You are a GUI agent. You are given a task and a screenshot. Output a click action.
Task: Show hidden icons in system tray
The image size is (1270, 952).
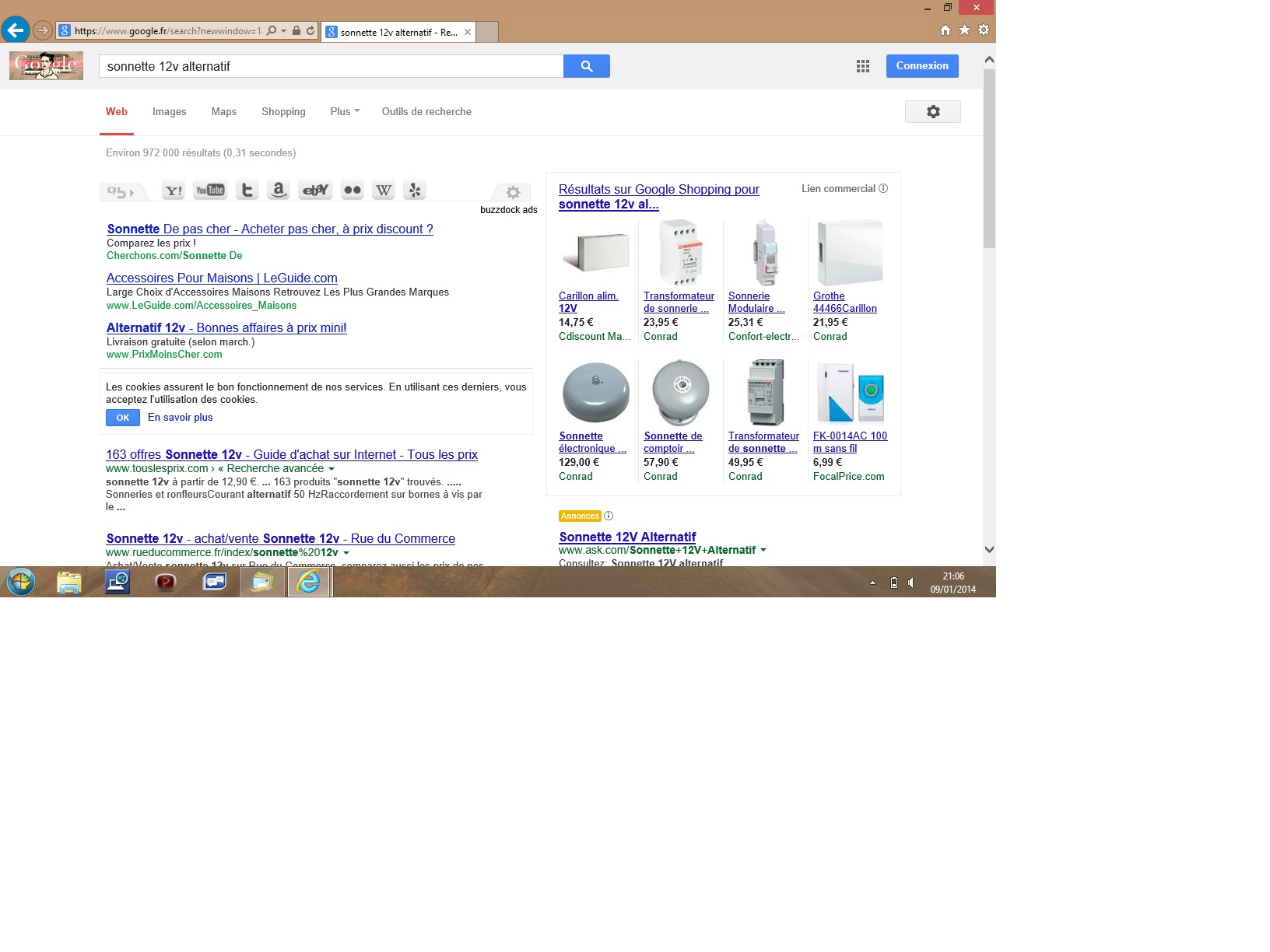872,583
